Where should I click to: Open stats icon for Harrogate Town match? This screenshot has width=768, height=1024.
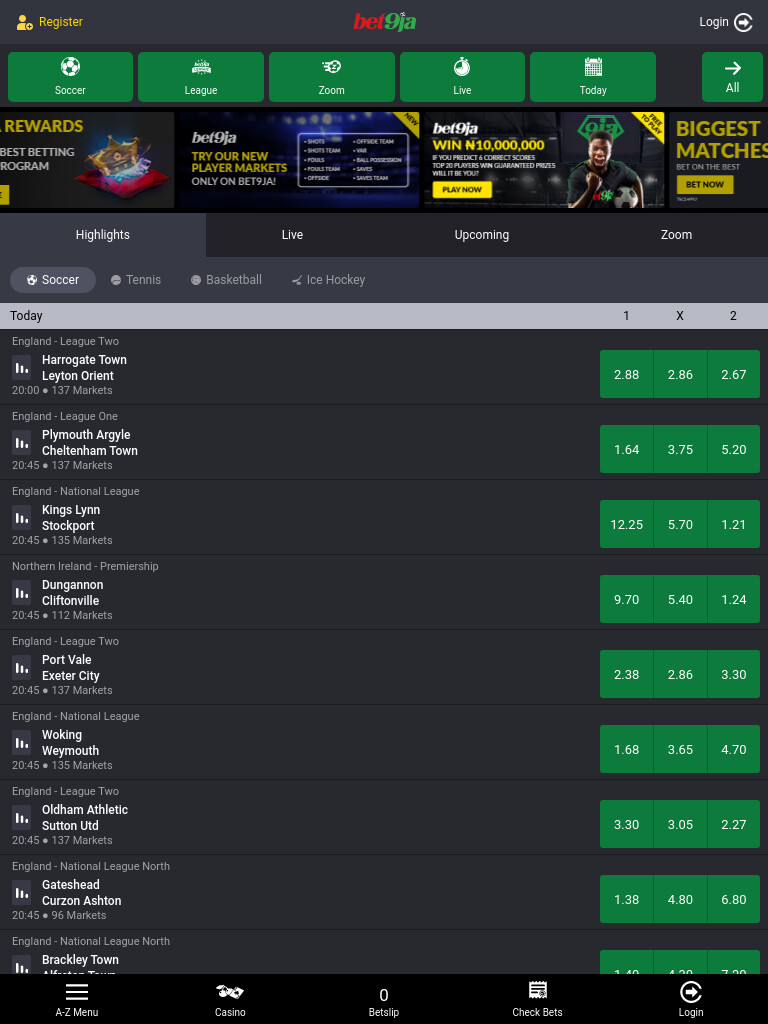click(22, 368)
